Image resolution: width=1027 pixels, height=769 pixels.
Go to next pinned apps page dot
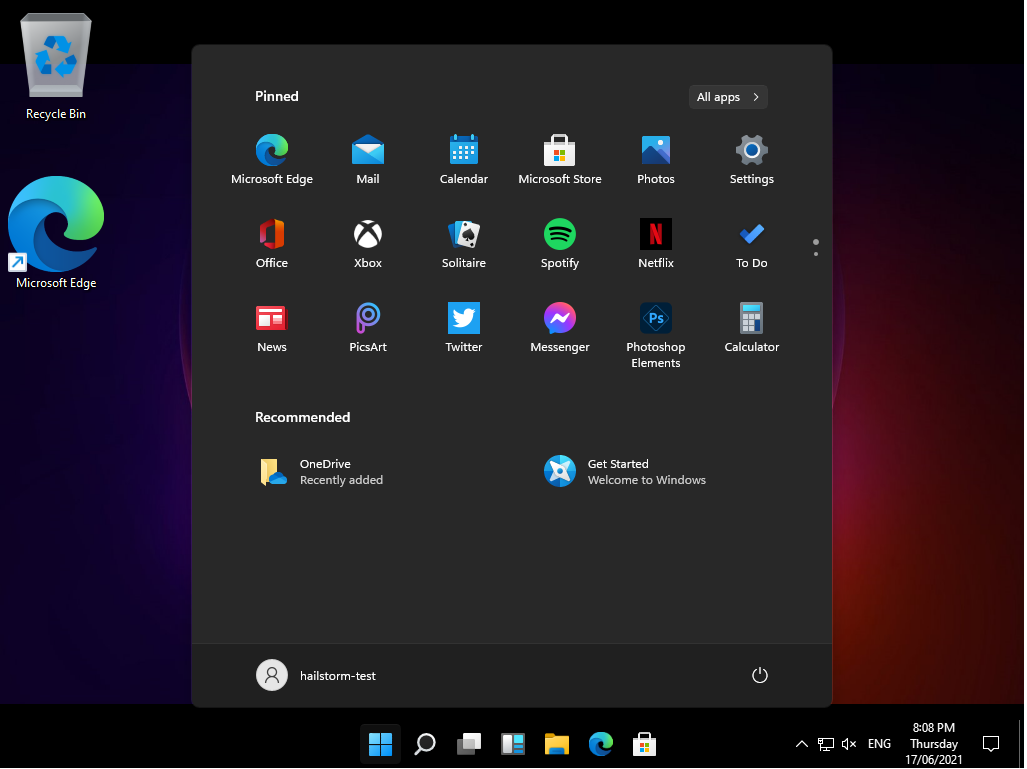[815, 254]
